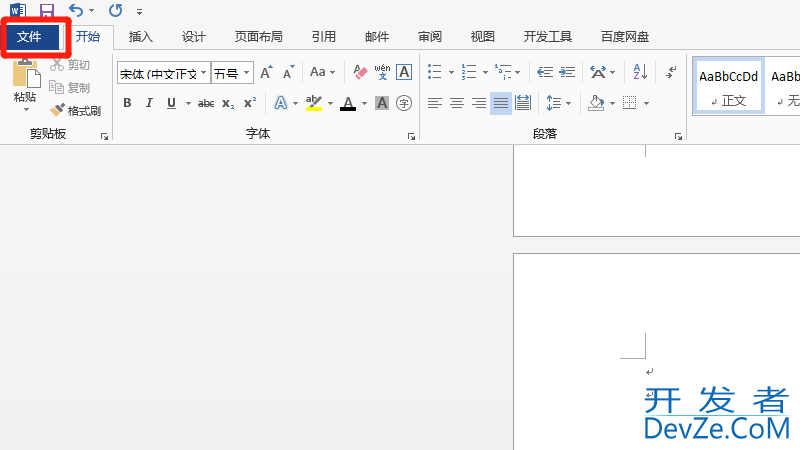The width and height of the screenshot is (800, 450).
Task: Open highlight color dropdown arrow
Action: coord(330,104)
